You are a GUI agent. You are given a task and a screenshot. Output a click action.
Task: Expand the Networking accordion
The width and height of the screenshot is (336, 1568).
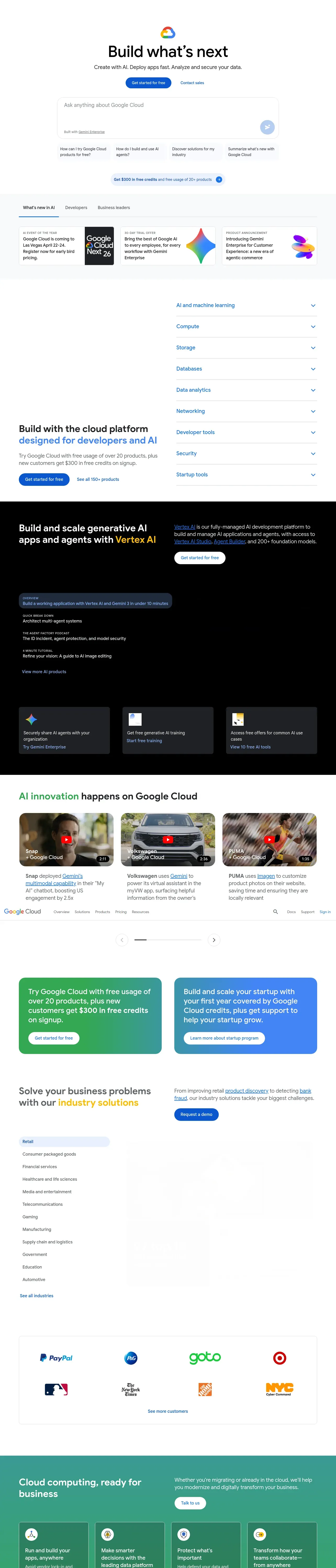pyautogui.click(x=246, y=412)
